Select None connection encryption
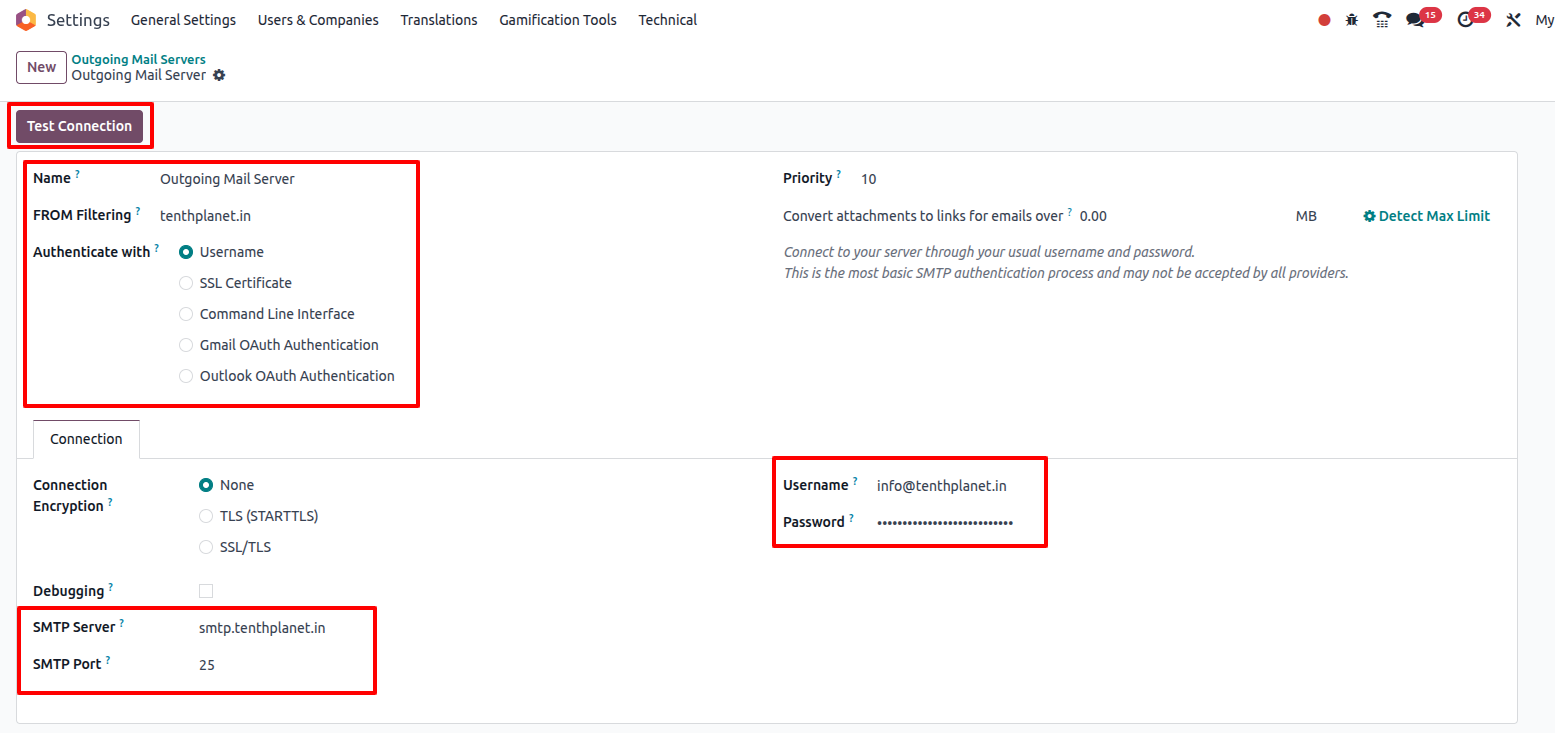This screenshot has height=733, width=1555. point(206,485)
